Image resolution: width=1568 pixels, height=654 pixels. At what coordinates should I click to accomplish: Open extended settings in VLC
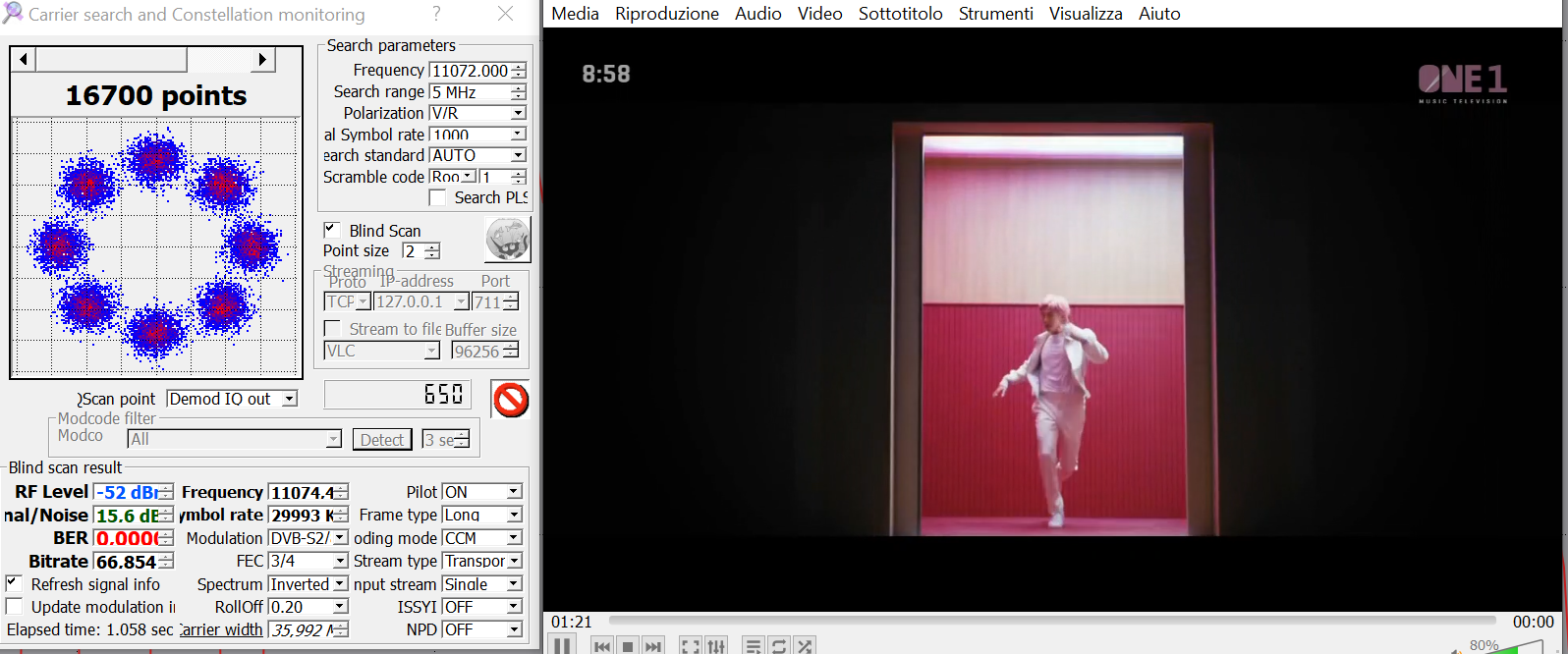coord(716,646)
